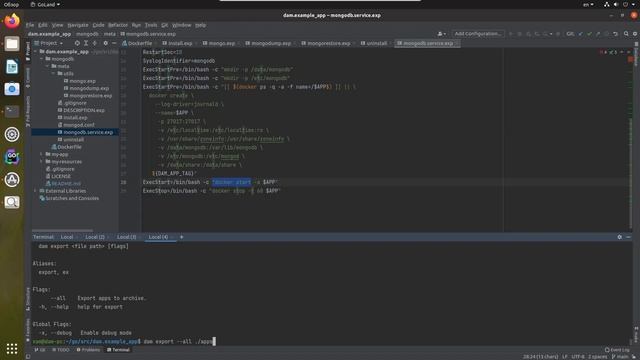
Task: Open Firefox from the Ubuntu dock
Action: 12,21
